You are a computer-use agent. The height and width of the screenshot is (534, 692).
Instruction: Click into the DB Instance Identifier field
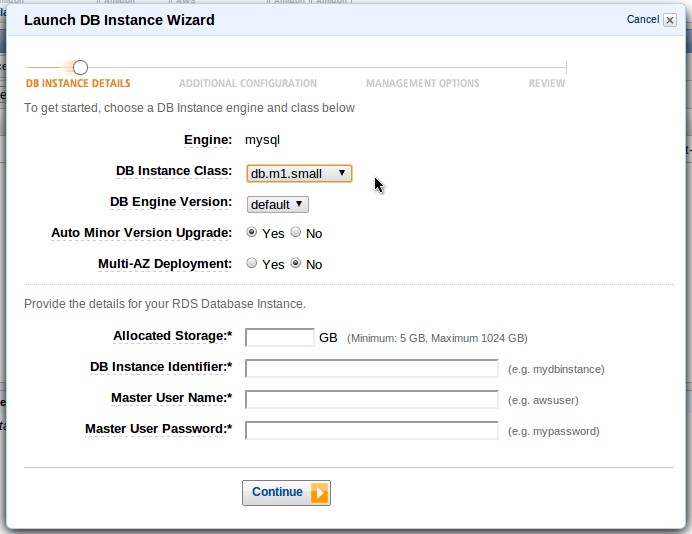[x=372, y=369]
